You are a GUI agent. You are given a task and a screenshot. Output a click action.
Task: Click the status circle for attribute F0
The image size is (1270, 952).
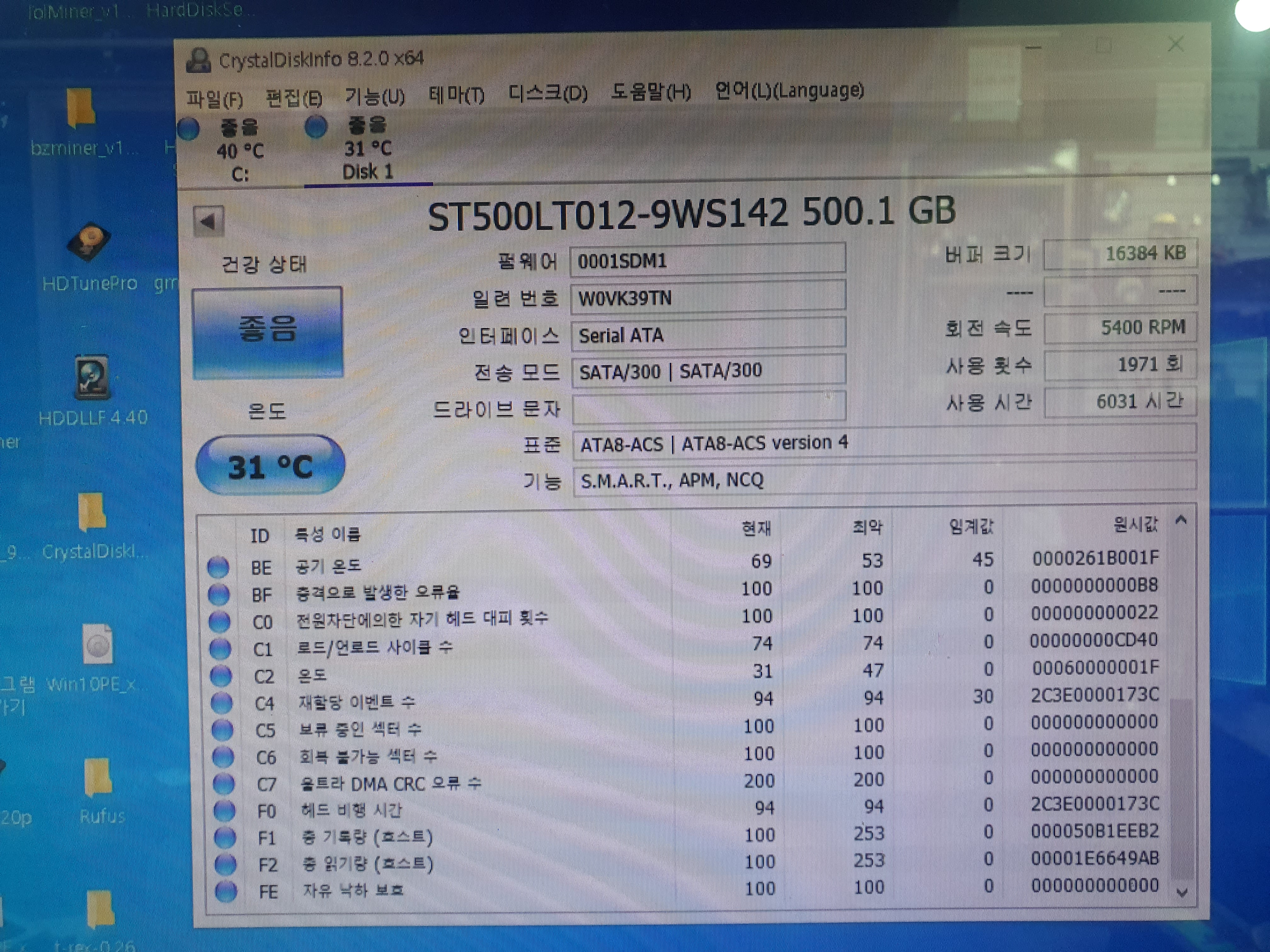224,810
